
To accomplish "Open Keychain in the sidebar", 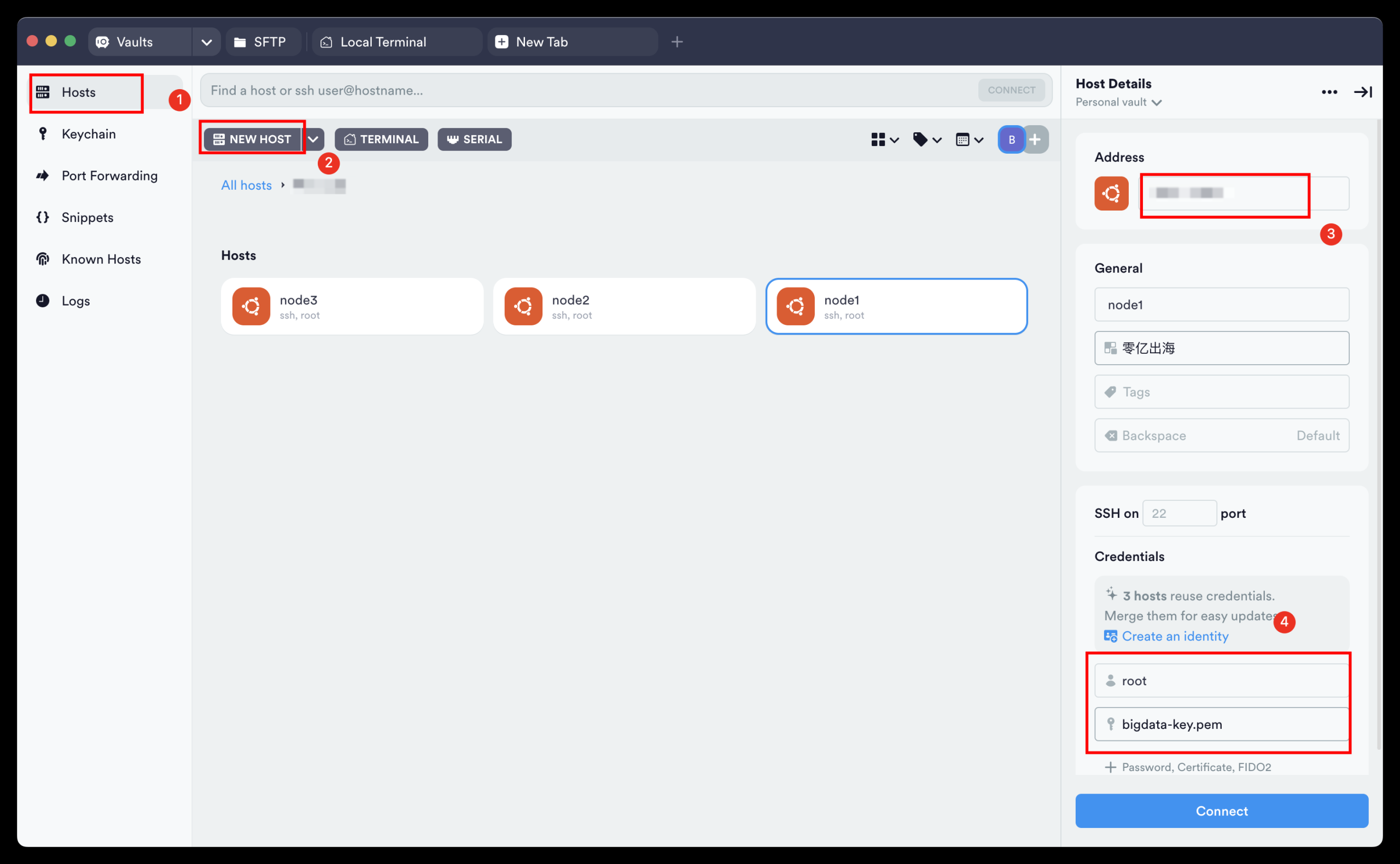I will click(x=89, y=134).
